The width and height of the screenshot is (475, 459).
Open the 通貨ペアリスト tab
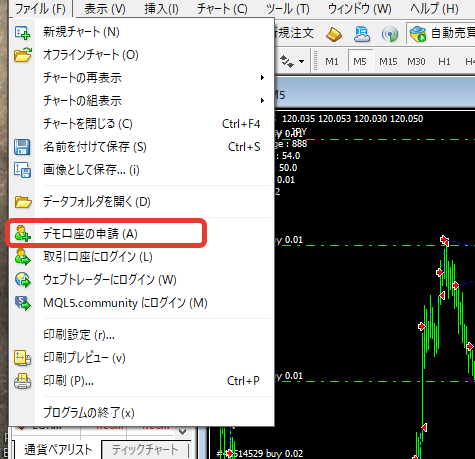tap(58, 450)
